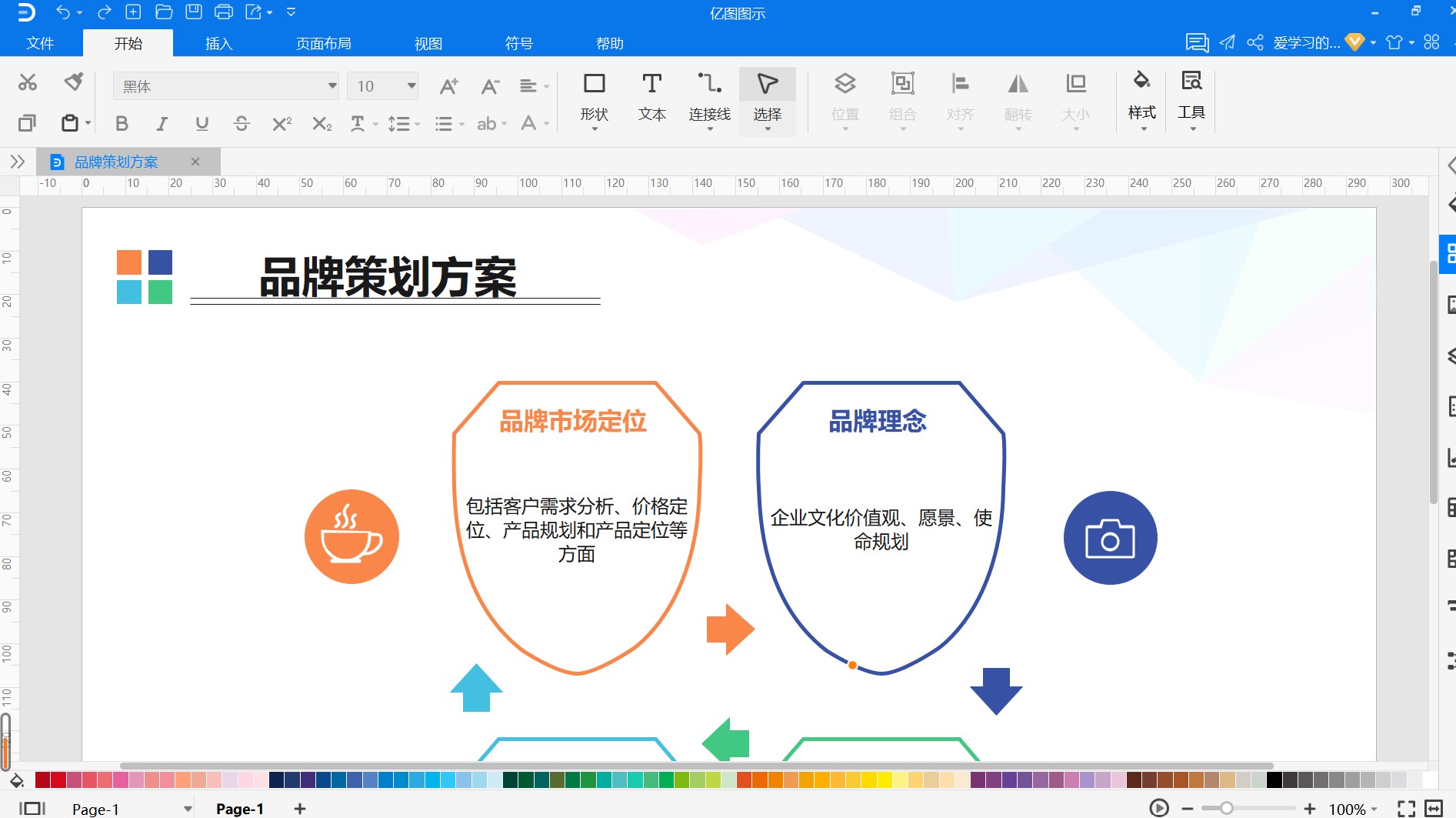Screen dimensions: 1456x818
Task: Click the paste clipboard icon
Action: [70, 123]
